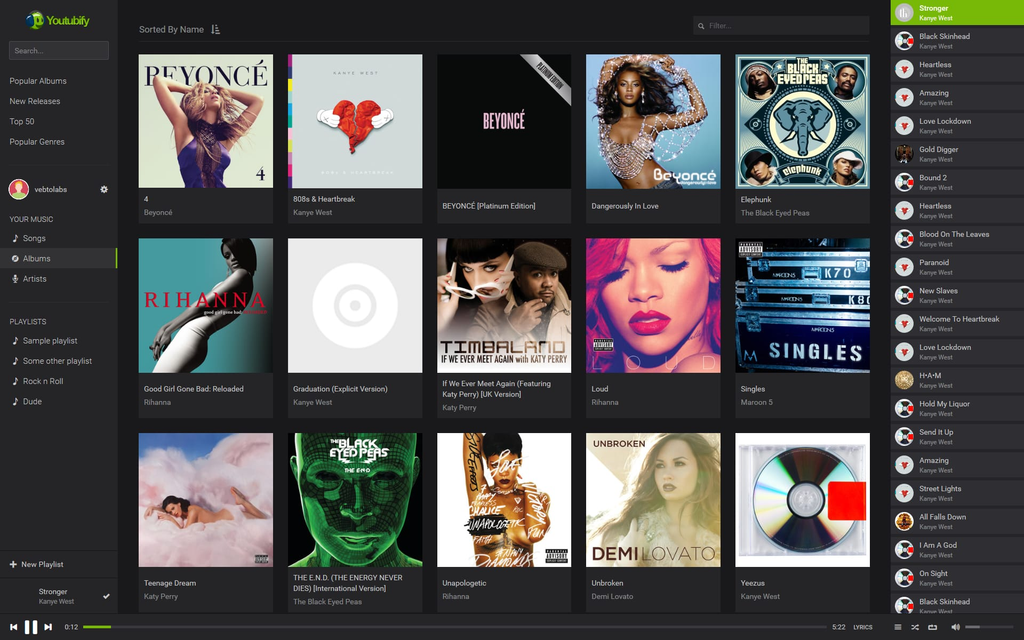The image size is (1024, 640).
Task: Open the LYRICS view
Action: click(x=863, y=627)
